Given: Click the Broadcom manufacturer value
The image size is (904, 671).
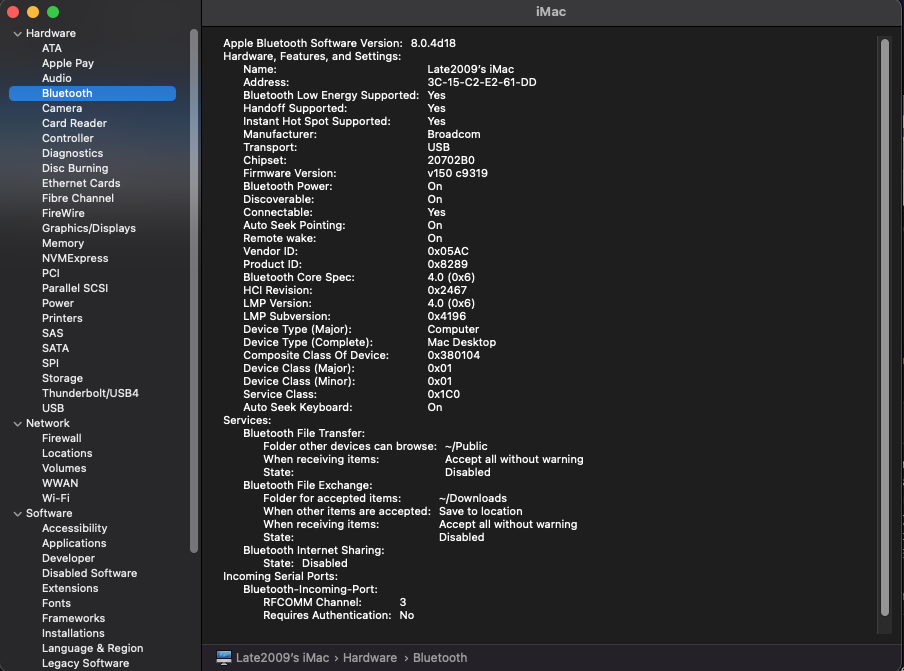Looking at the screenshot, I should 454,134.
